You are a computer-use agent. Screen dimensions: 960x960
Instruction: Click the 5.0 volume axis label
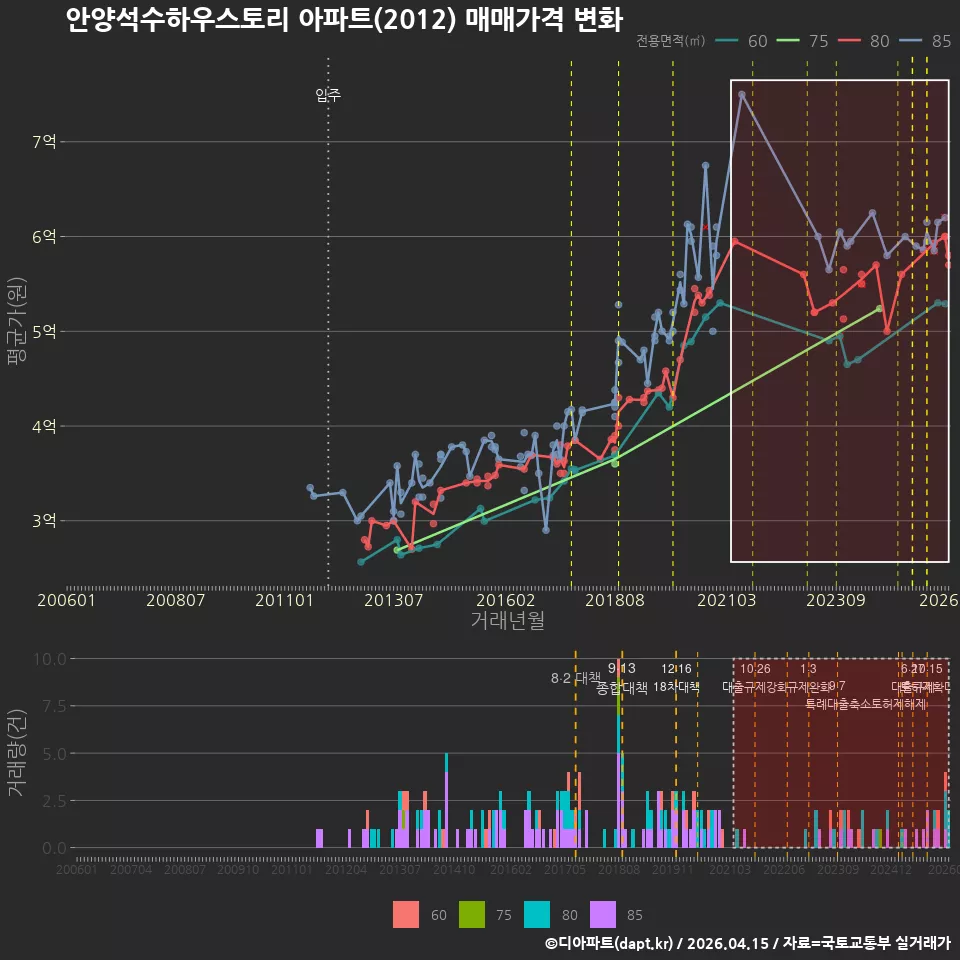tap(54, 754)
